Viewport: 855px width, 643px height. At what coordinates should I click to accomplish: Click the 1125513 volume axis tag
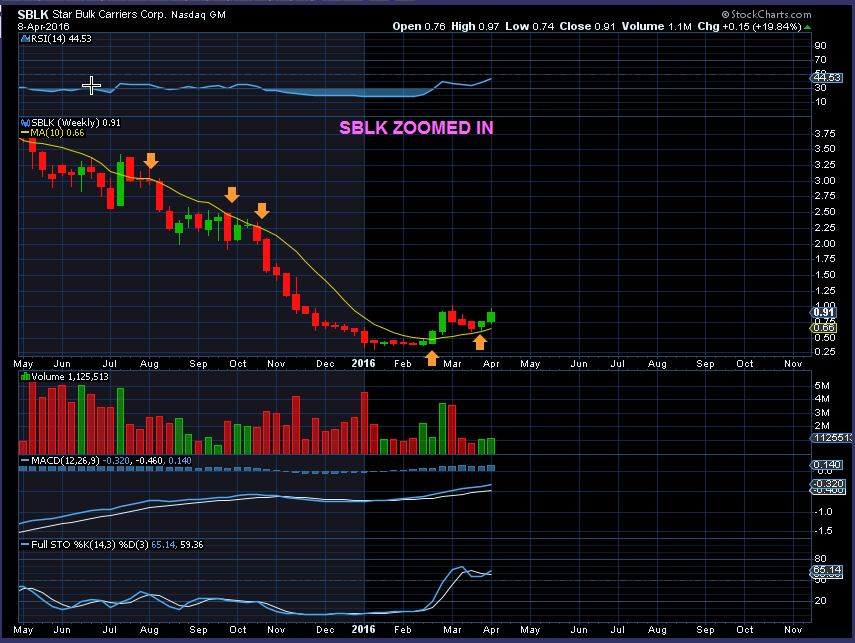(832, 437)
